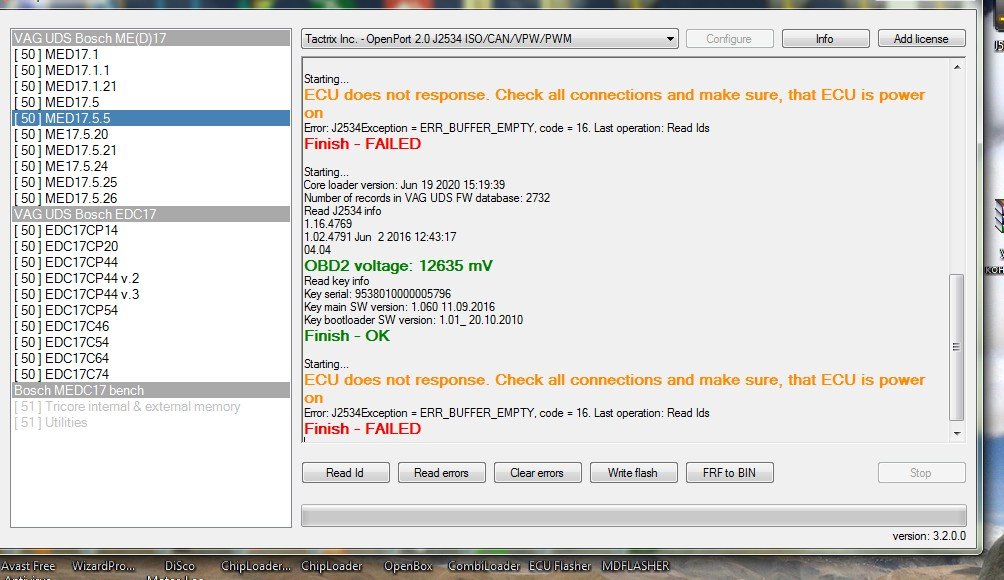Start Write flash operation

pyautogui.click(x=632, y=473)
